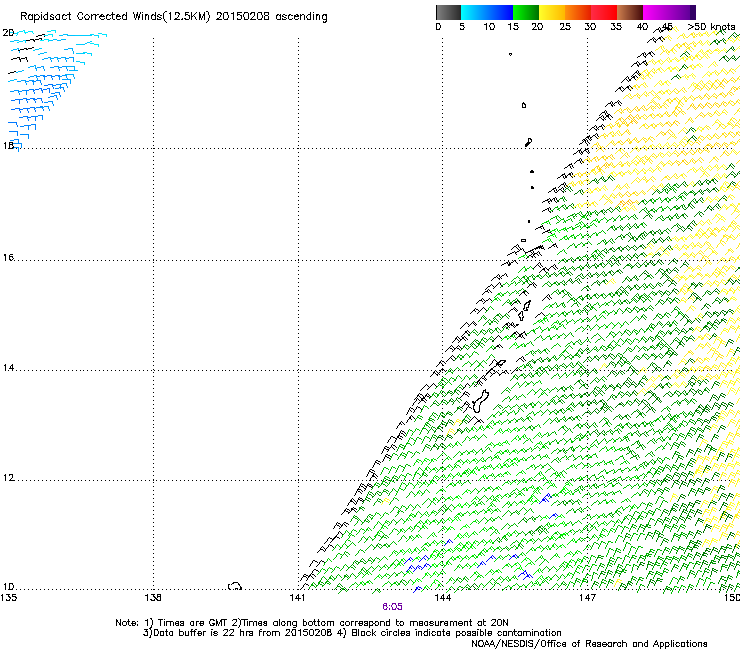This screenshot has height=650, width=740.
Task: Click the 'Note: 1) Times are GMT' line
Action: (312, 623)
